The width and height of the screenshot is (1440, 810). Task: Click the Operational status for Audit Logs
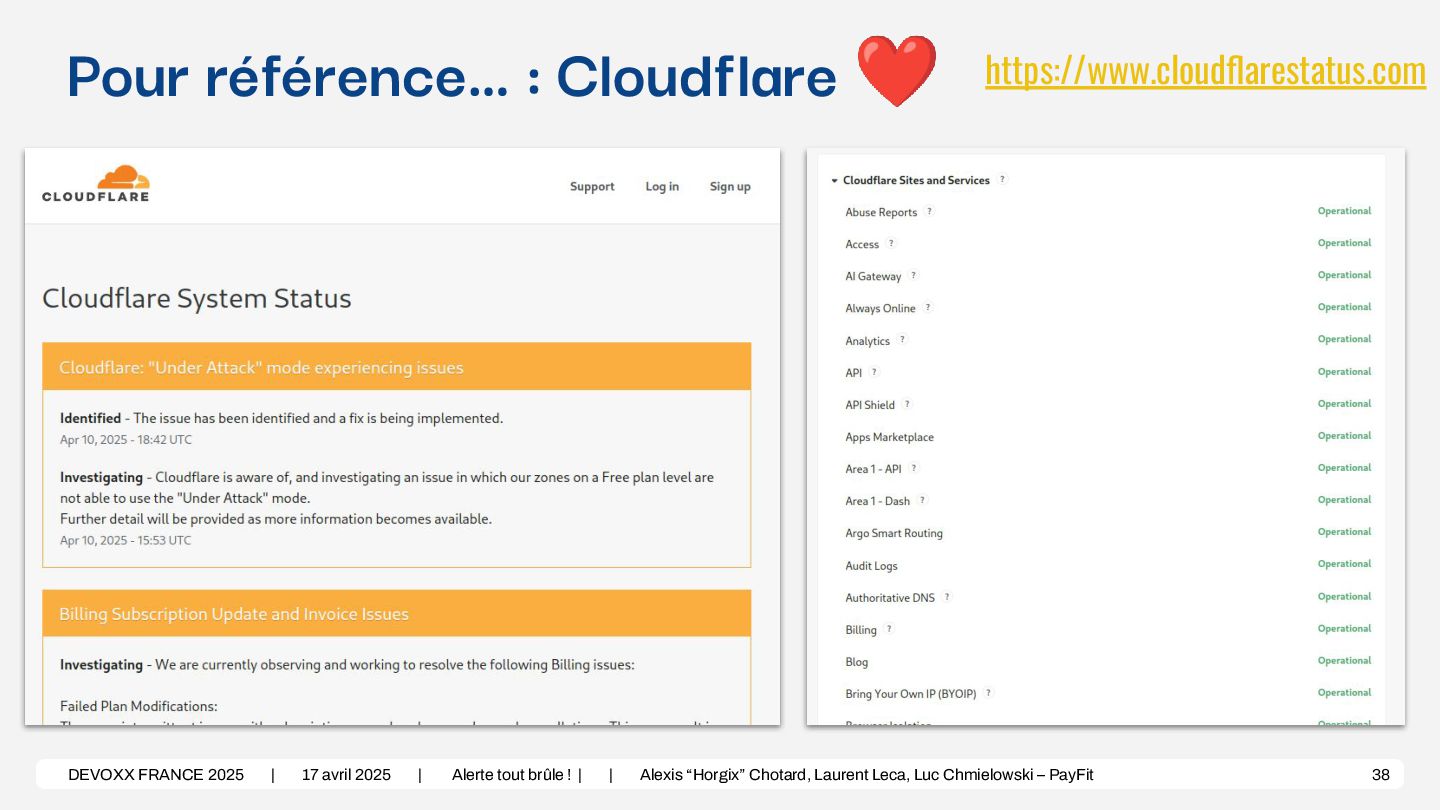pos(1344,564)
